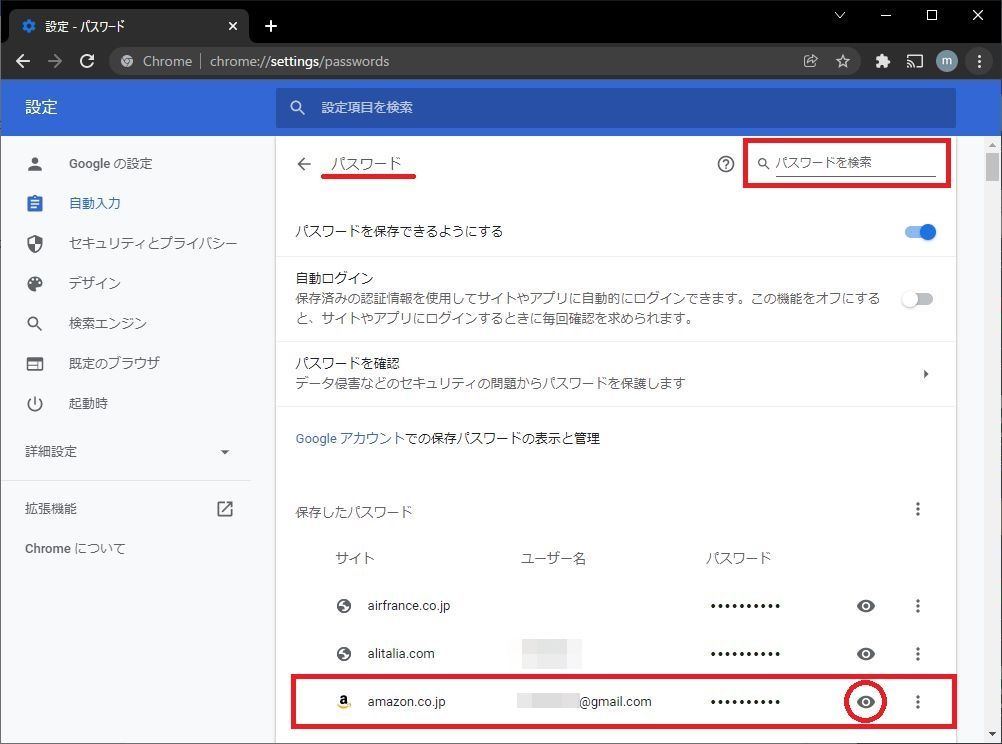The height and width of the screenshot is (744, 1002).
Task: Click the amazon.co.jp favicon
Action: (344, 702)
